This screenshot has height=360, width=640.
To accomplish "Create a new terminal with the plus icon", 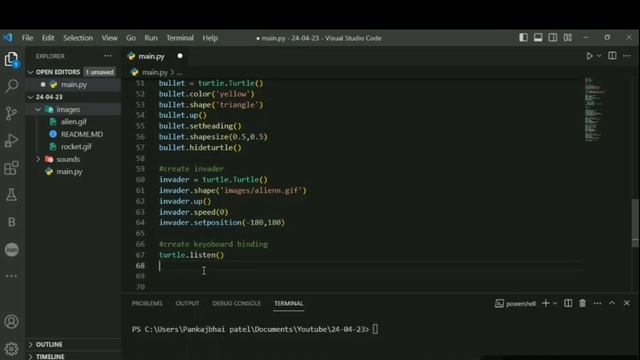I will (x=545, y=303).
